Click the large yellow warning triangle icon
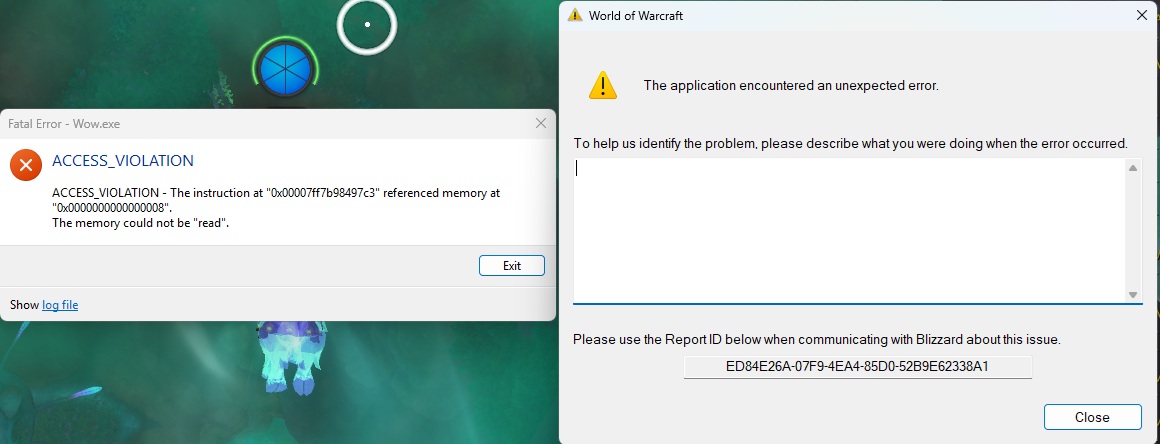Image resolution: width=1160 pixels, height=444 pixels. coord(603,85)
